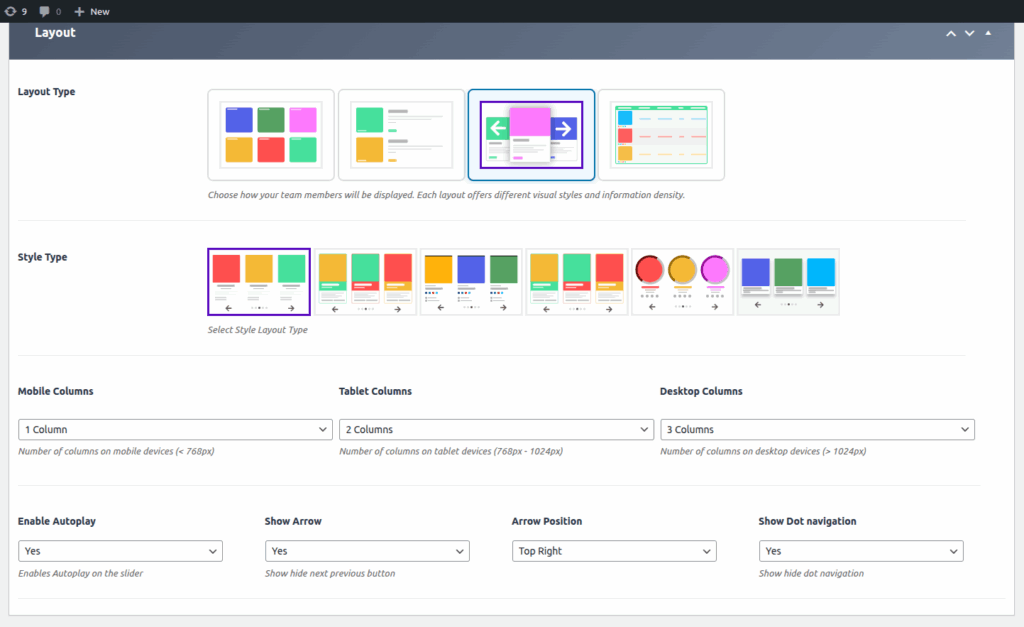Choose the circular photo slider style
This screenshot has height=627, width=1024.
pos(682,282)
